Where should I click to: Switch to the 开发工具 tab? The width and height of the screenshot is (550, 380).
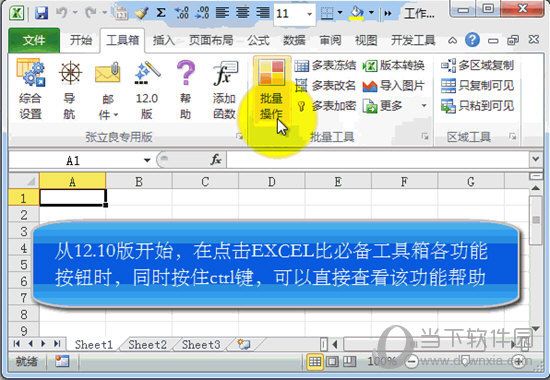[x=413, y=40]
